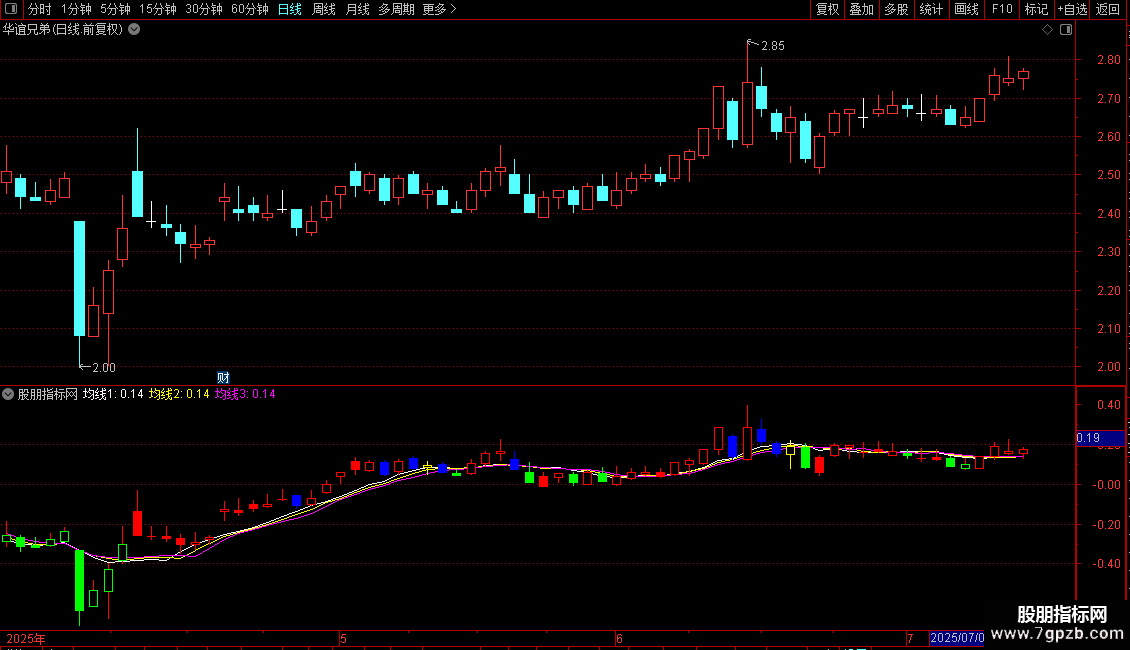Viewport: 1130px width, 650px height.
Task: Switch to 周线 weekly chart
Action: pyautogui.click(x=324, y=9)
